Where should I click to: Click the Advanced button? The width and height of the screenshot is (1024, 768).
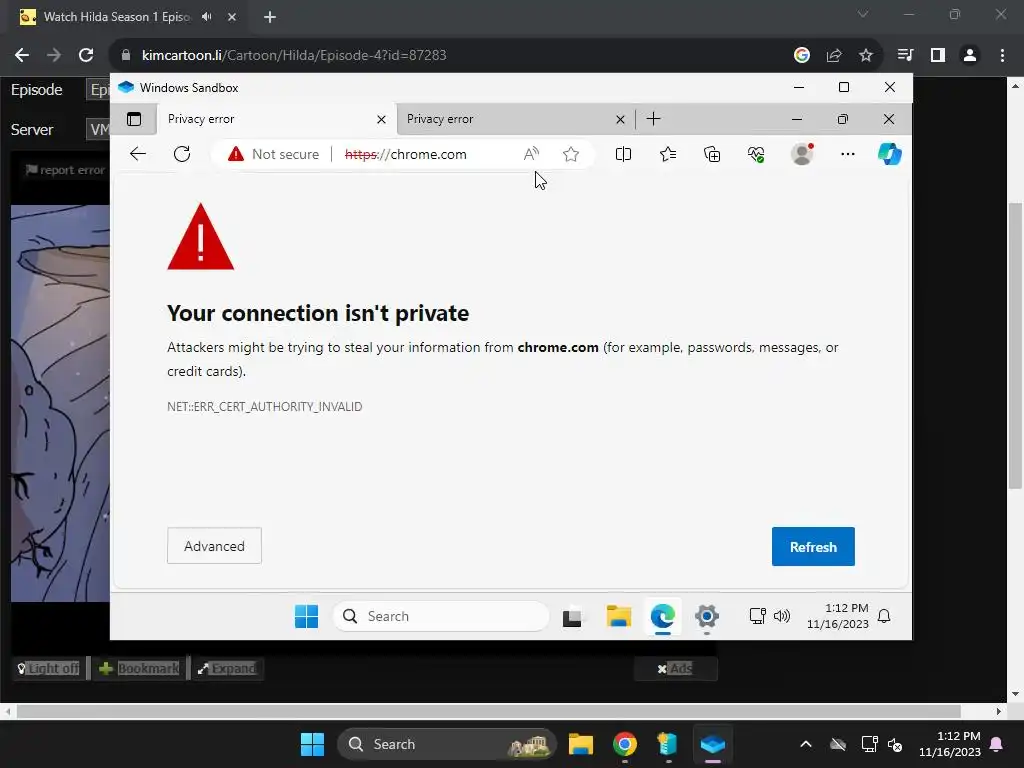pyautogui.click(x=214, y=546)
